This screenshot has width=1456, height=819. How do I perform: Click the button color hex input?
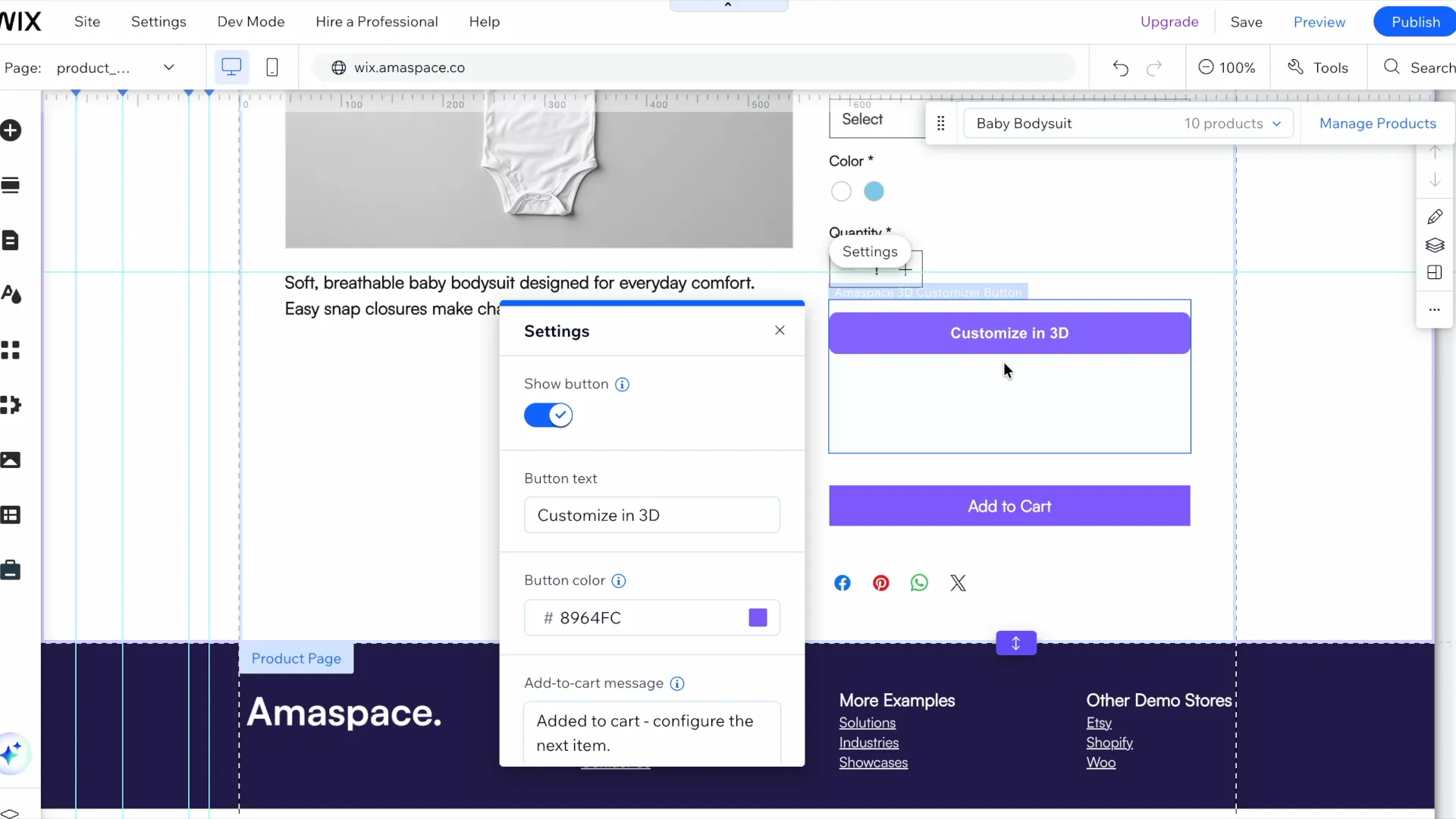[652, 618]
